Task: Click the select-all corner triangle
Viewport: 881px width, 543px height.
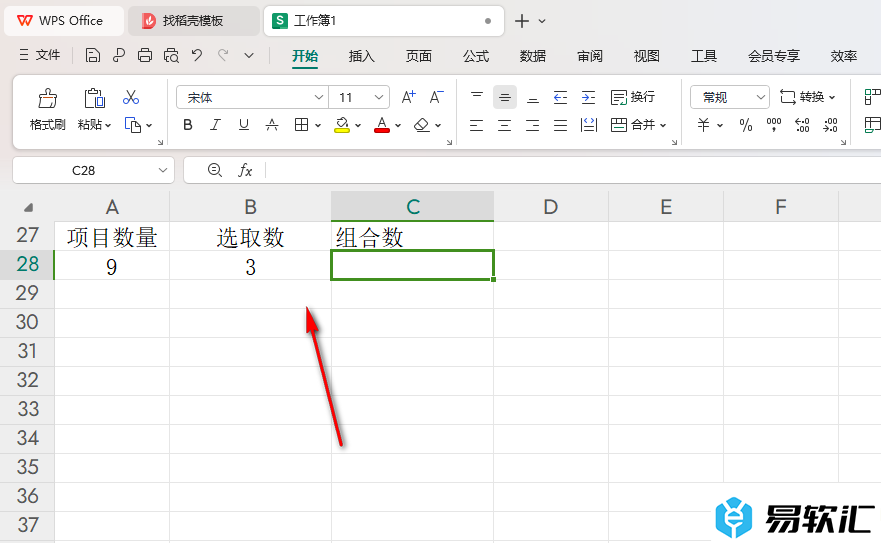Action: click(x=28, y=207)
